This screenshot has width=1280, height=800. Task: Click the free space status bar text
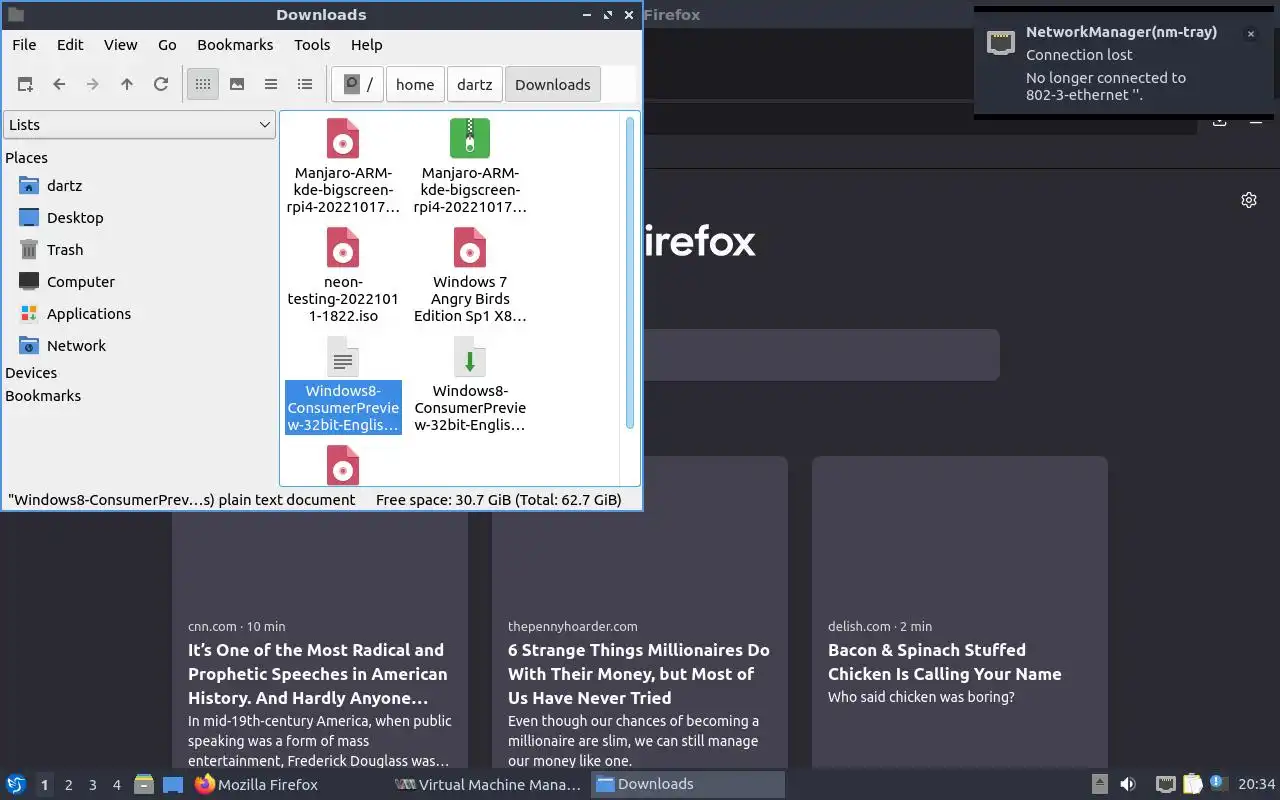click(499, 500)
